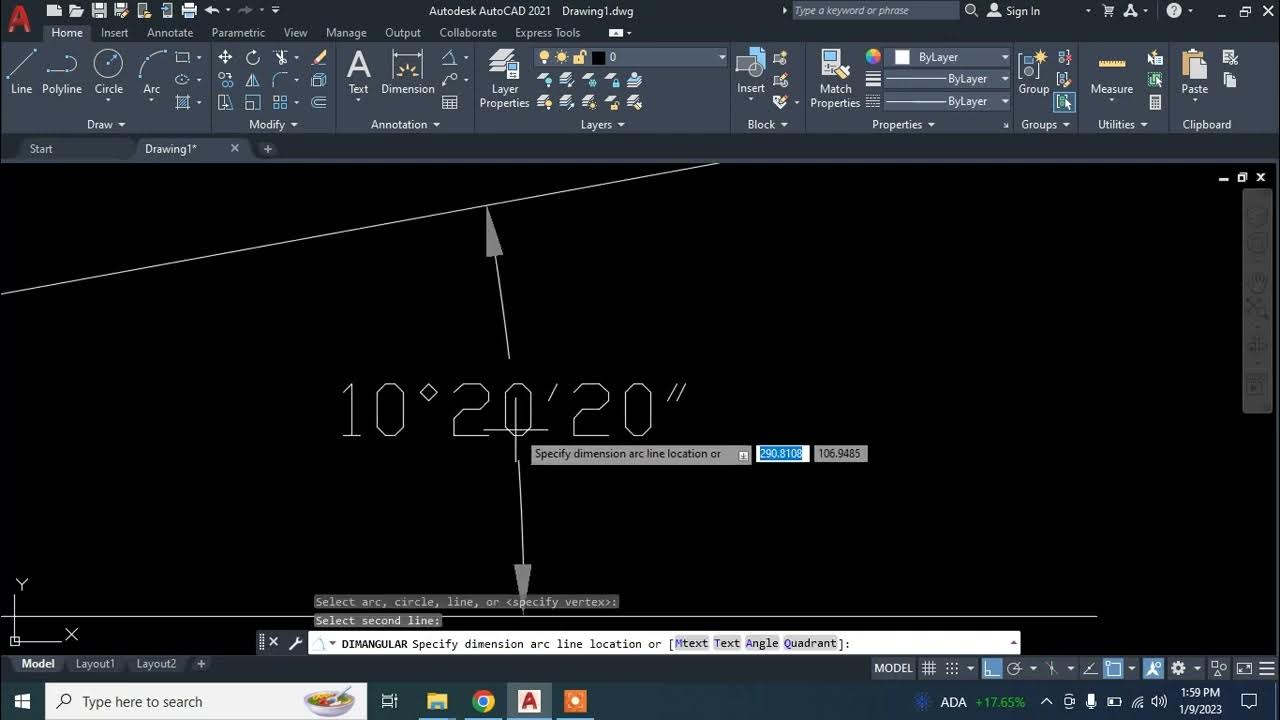Toggle snap mode dotted grid

pos(952,668)
